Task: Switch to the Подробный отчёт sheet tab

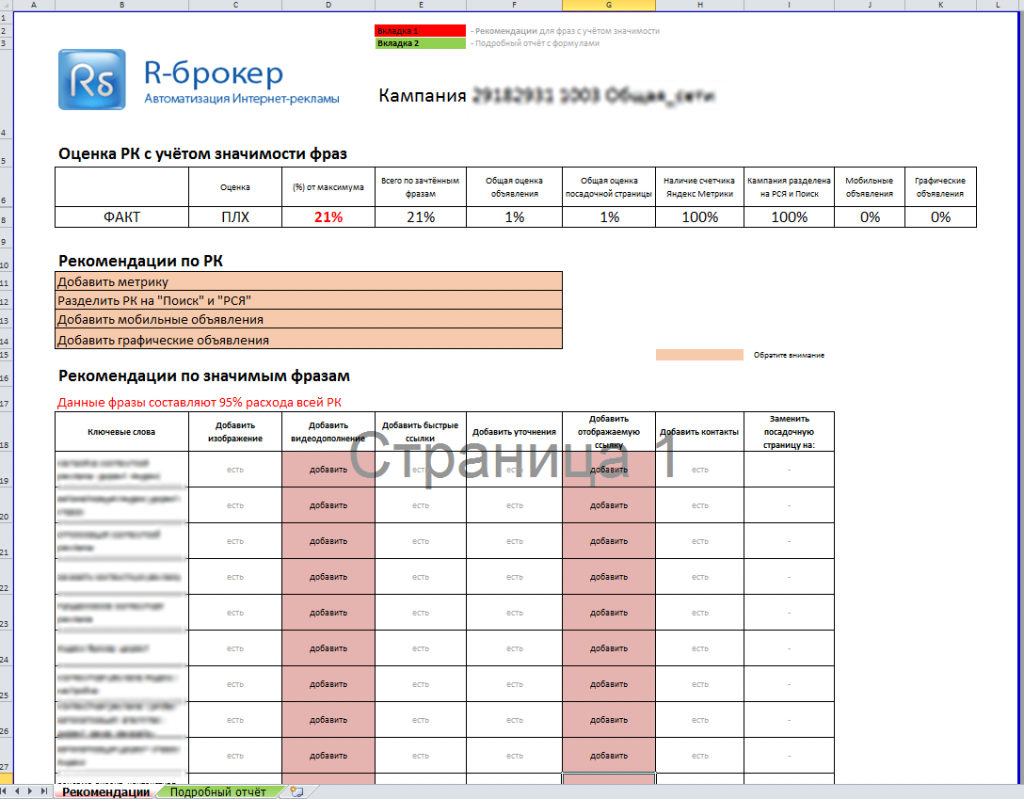Action: pos(218,792)
